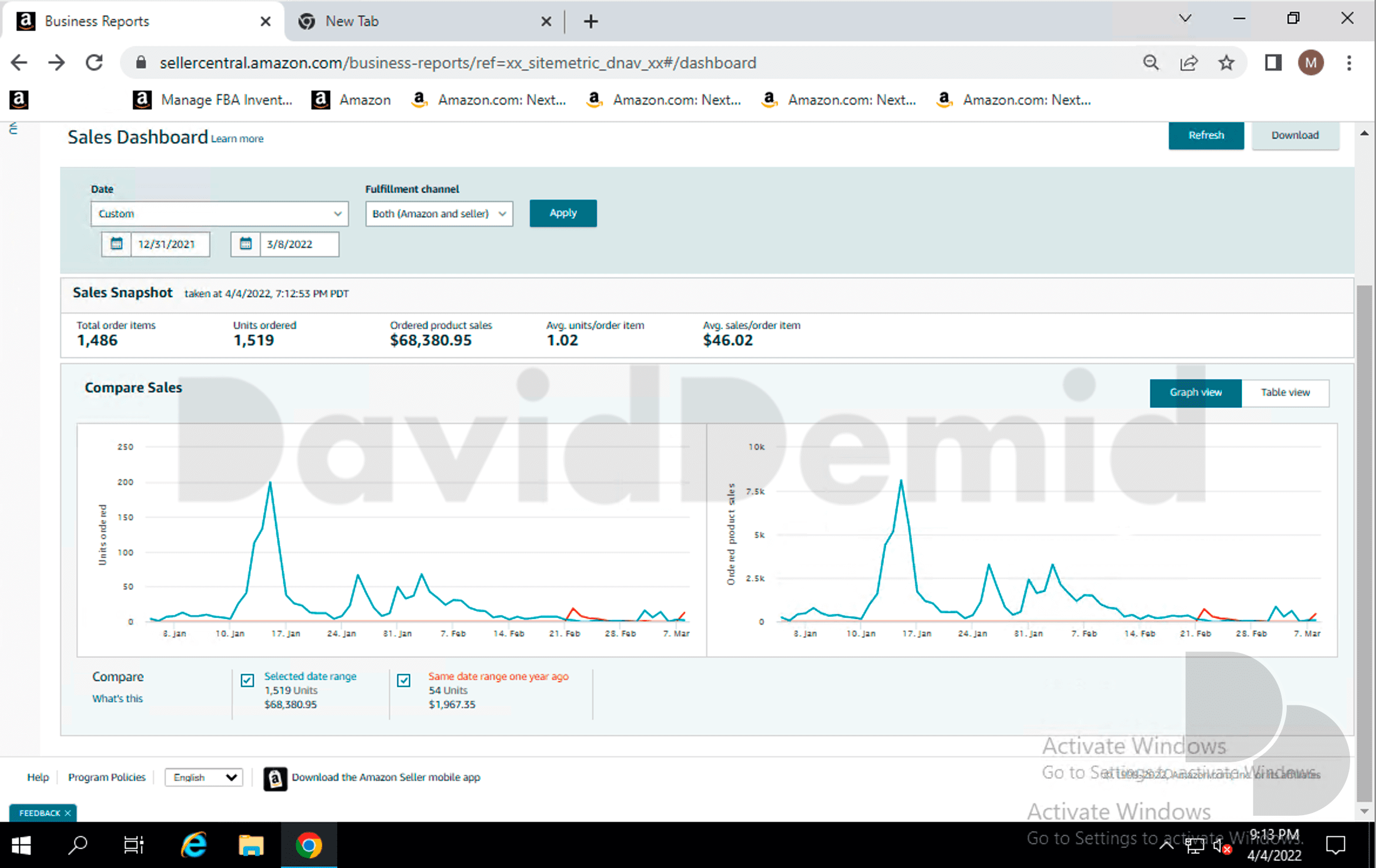This screenshot has height=868, width=1376.
Task: Expand the Fulfillment channel dropdown
Action: pyautogui.click(x=439, y=214)
